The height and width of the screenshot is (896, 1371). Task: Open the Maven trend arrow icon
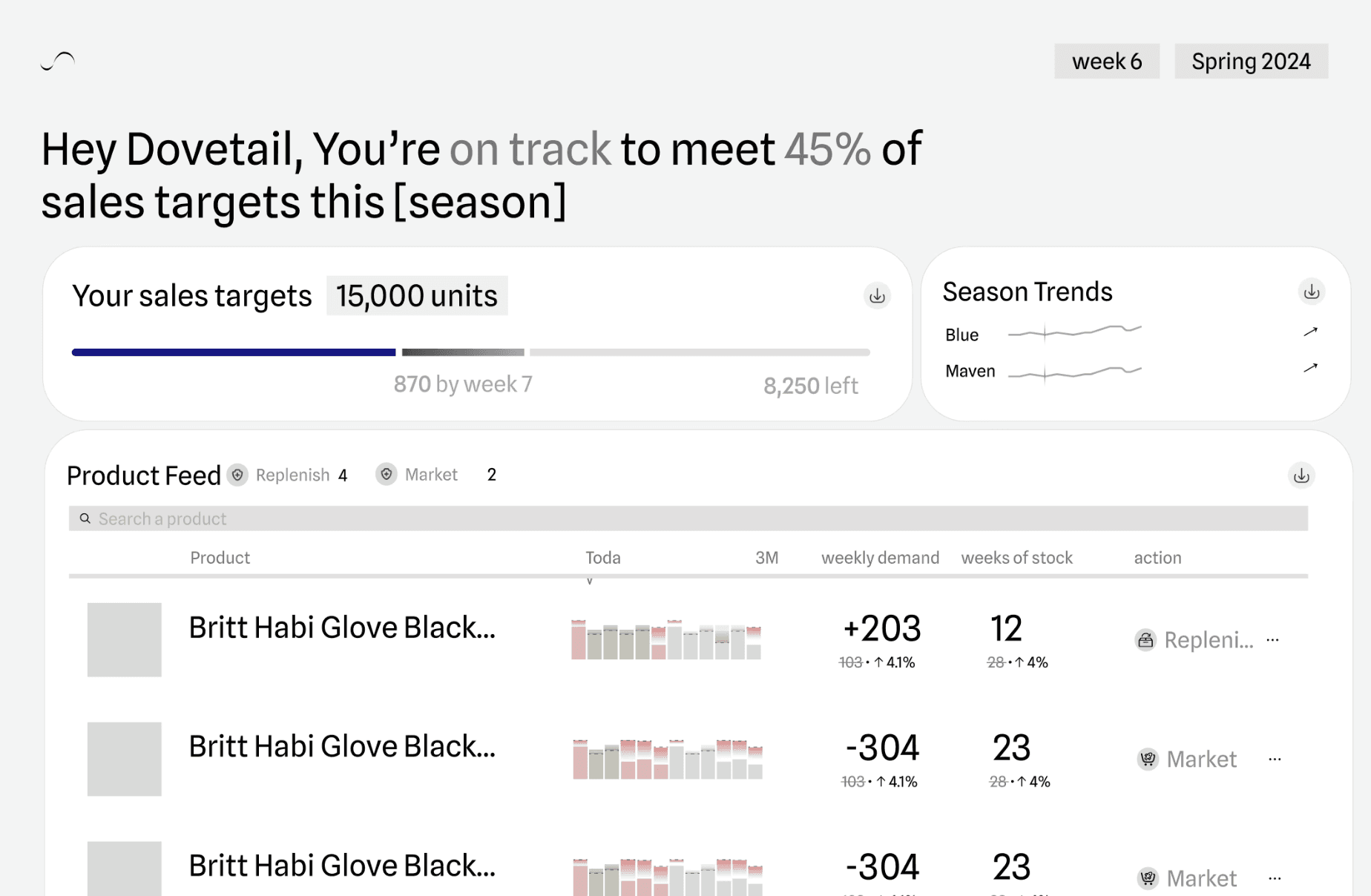(1311, 367)
